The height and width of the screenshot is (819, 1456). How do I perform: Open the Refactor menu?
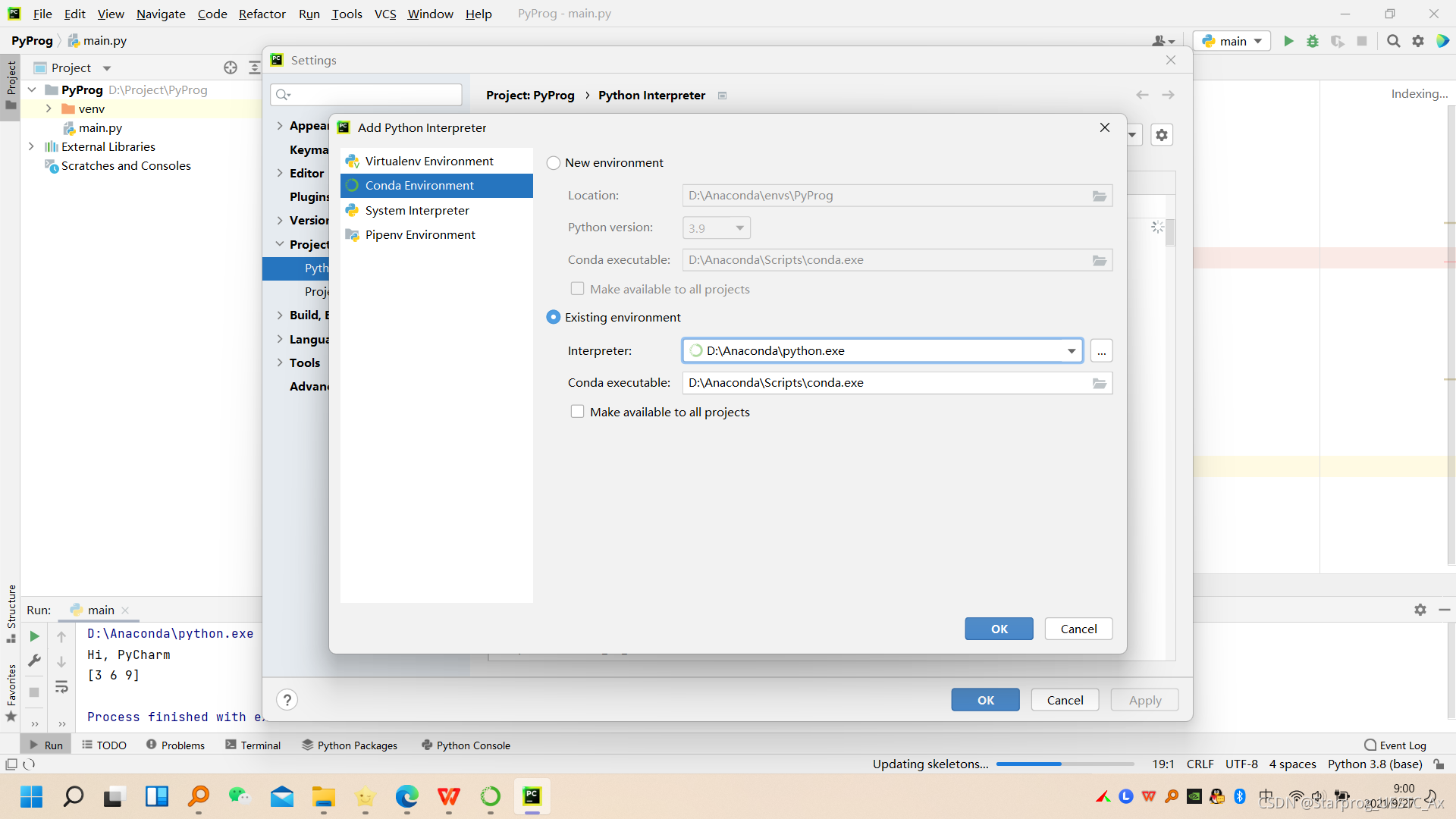262,14
